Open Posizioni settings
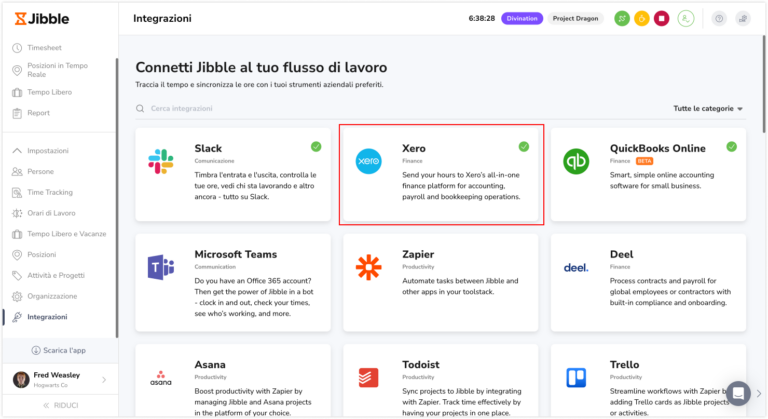 coord(42,254)
